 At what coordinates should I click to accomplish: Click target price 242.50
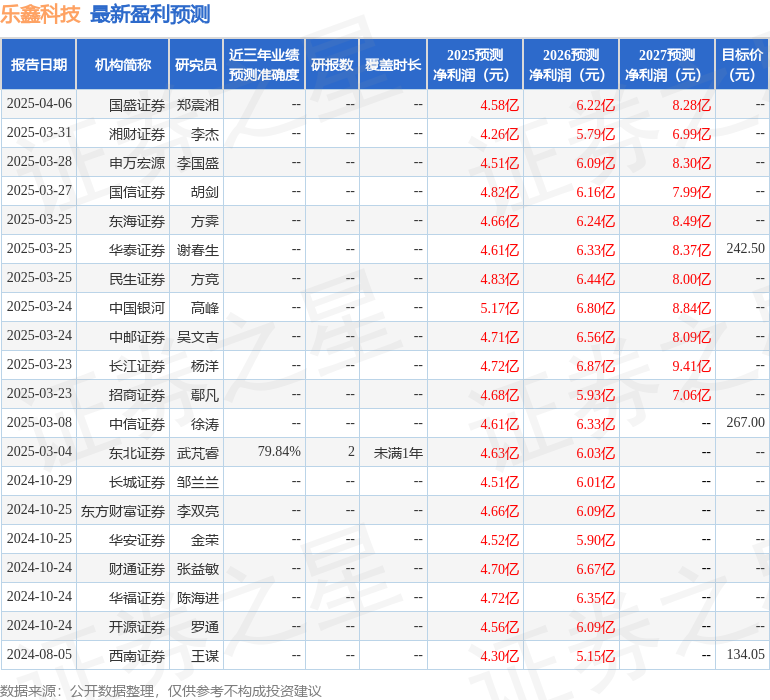(745, 249)
